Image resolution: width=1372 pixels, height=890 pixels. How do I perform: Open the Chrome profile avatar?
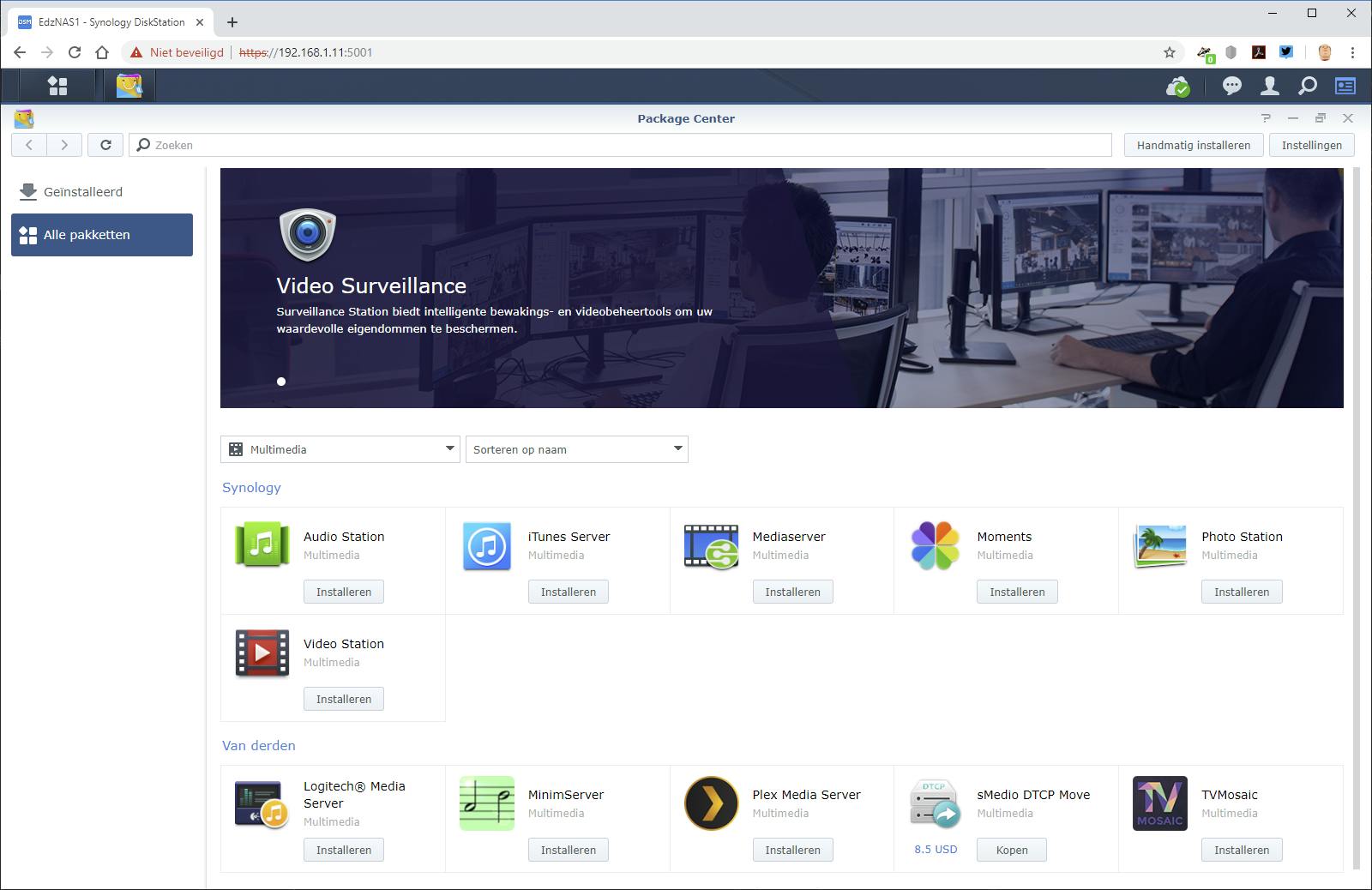tap(1324, 52)
